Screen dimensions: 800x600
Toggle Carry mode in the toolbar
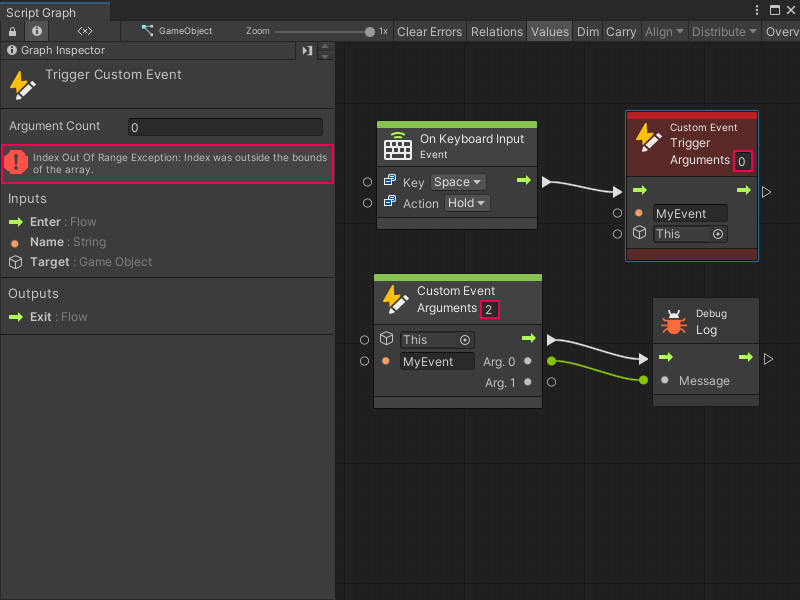tap(621, 31)
